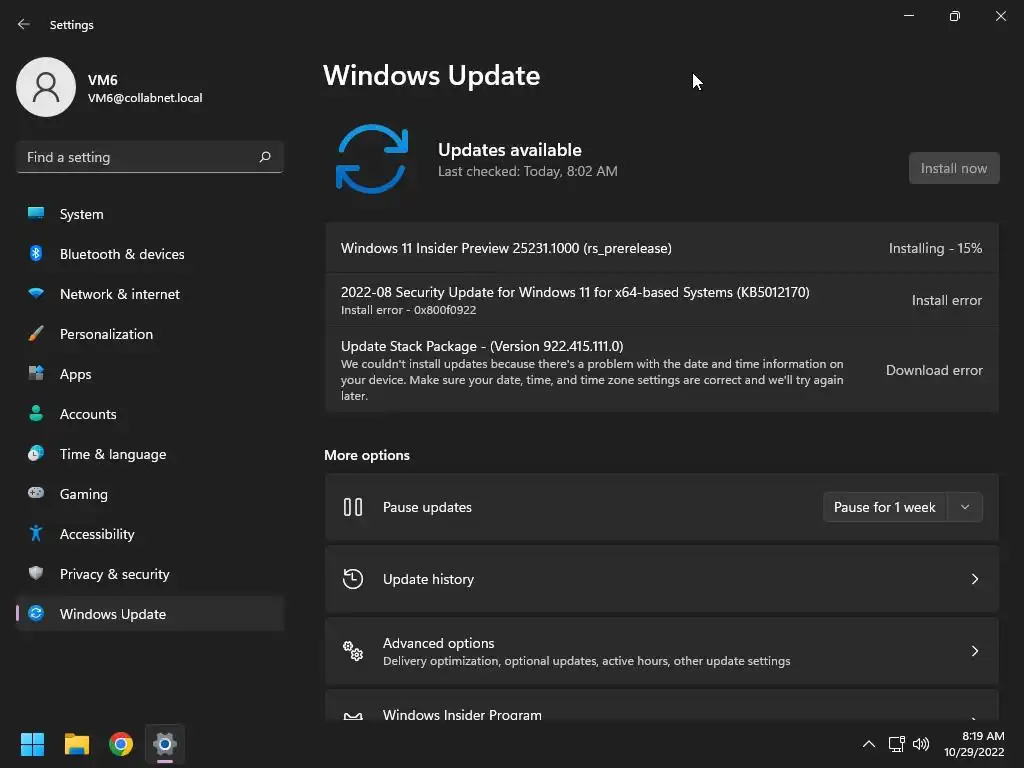The width and height of the screenshot is (1024, 768).
Task: Click the Apps icon in sidebar
Action: click(x=36, y=374)
